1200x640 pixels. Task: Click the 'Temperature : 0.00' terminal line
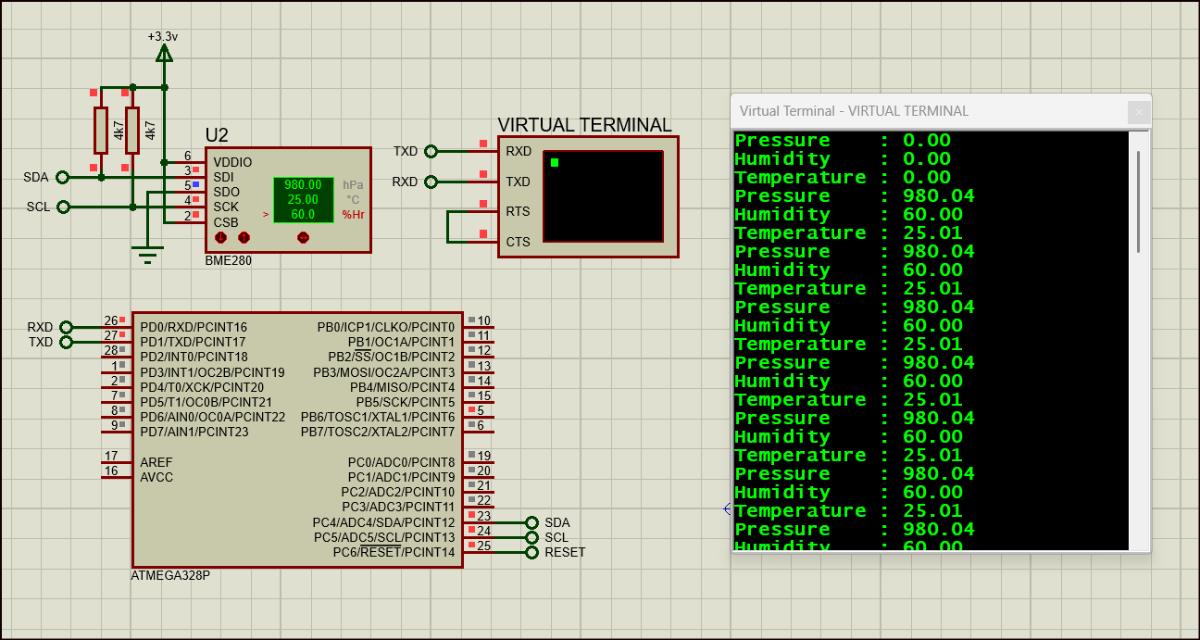coord(842,177)
